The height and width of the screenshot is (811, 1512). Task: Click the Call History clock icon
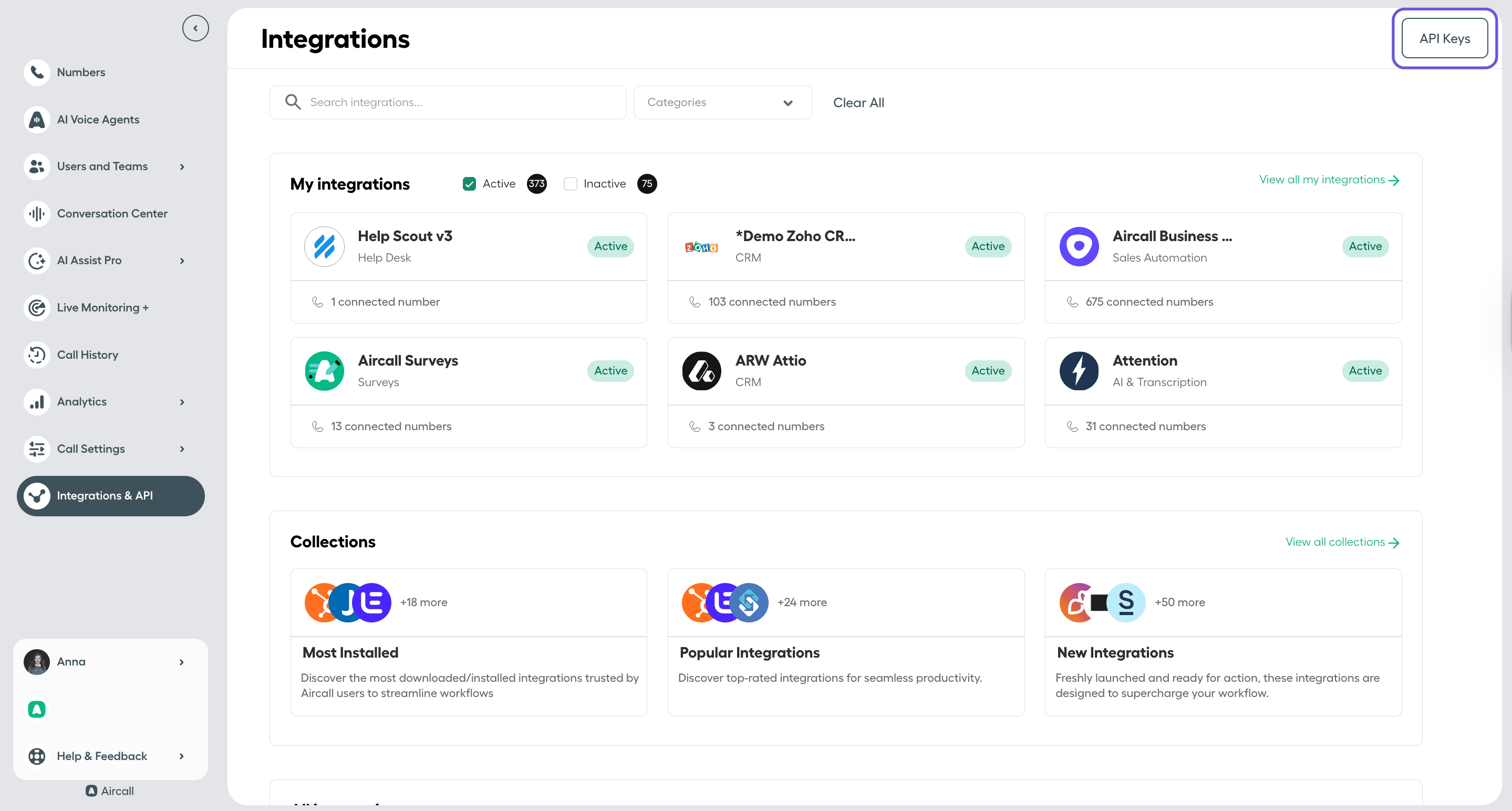click(x=37, y=355)
